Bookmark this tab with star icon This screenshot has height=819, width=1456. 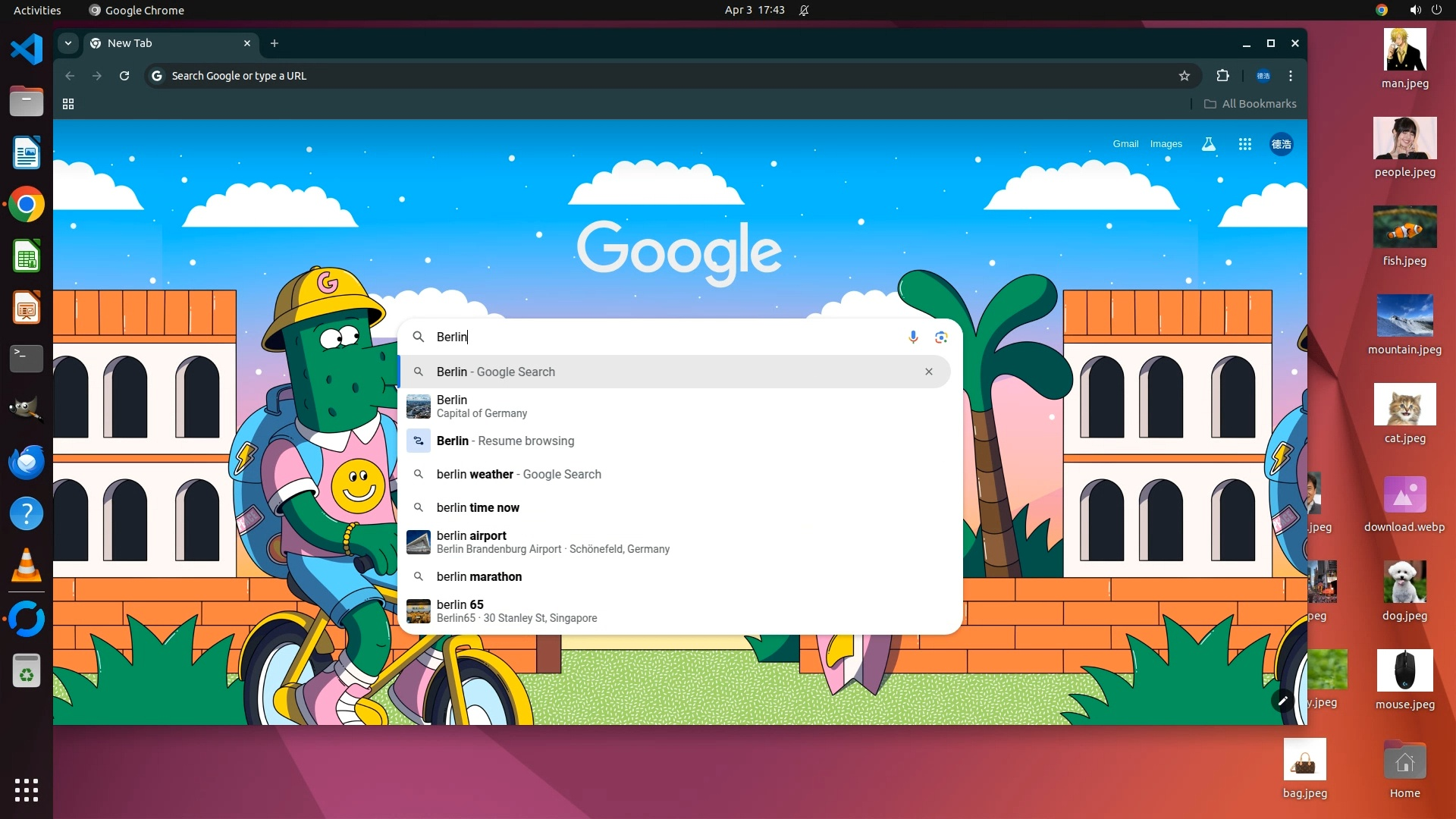click(1185, 76)
